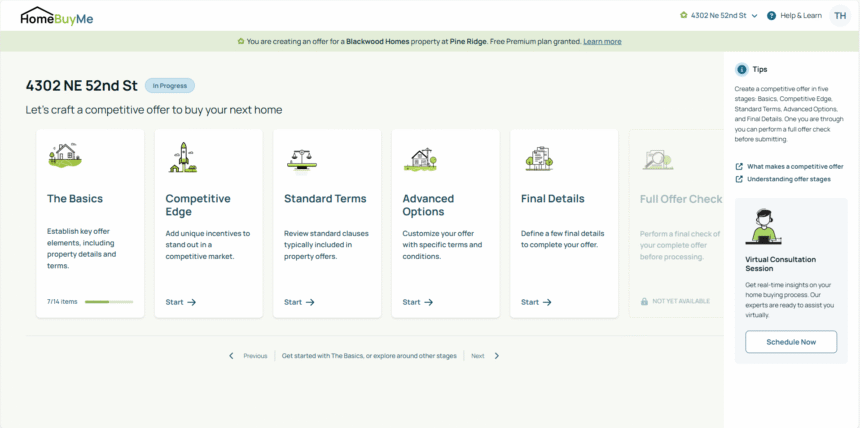Click the Competitive Edge rocket icon

pos(182,155)
